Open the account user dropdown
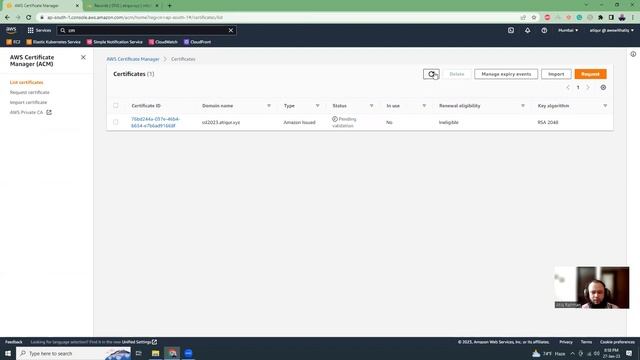Image resolution: width=640 pixels, height=360 pixels. click(x=611, y=30)
